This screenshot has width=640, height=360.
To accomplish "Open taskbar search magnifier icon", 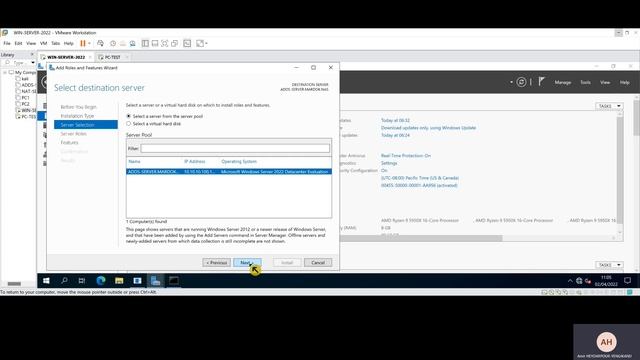I will (64, 281).
